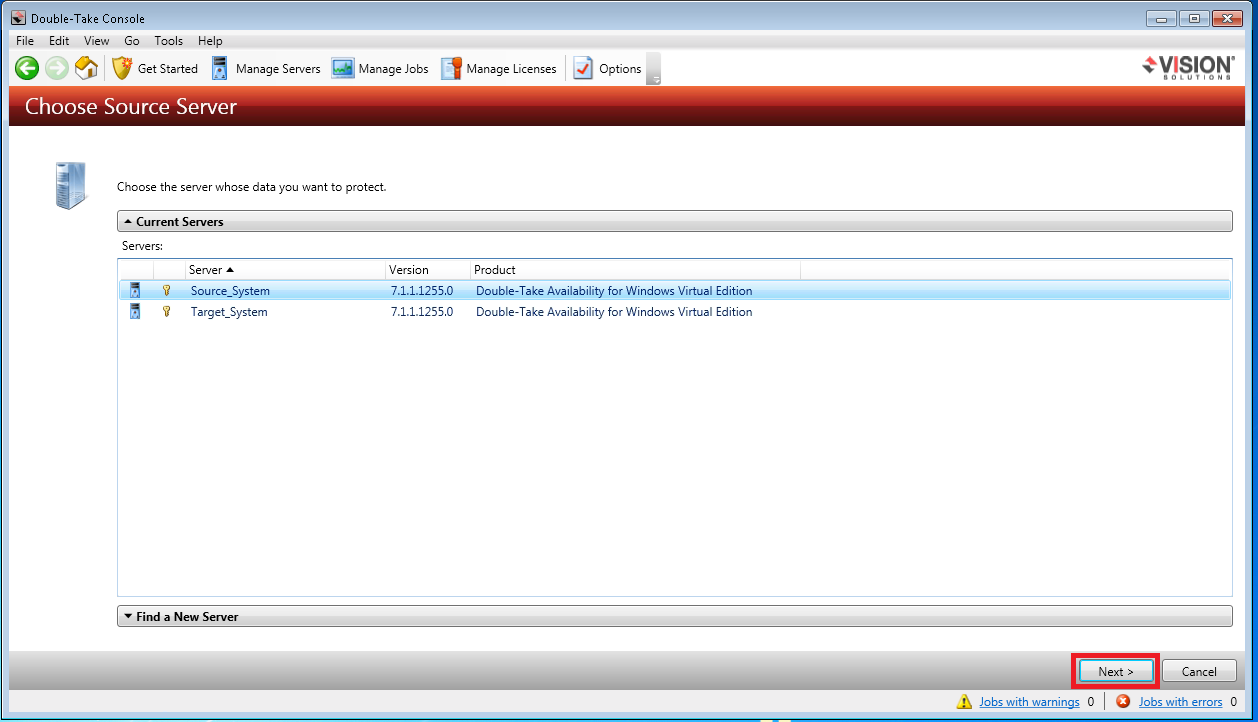
Task: Click the server icon beside Target_System
Action: pos(135,312)
